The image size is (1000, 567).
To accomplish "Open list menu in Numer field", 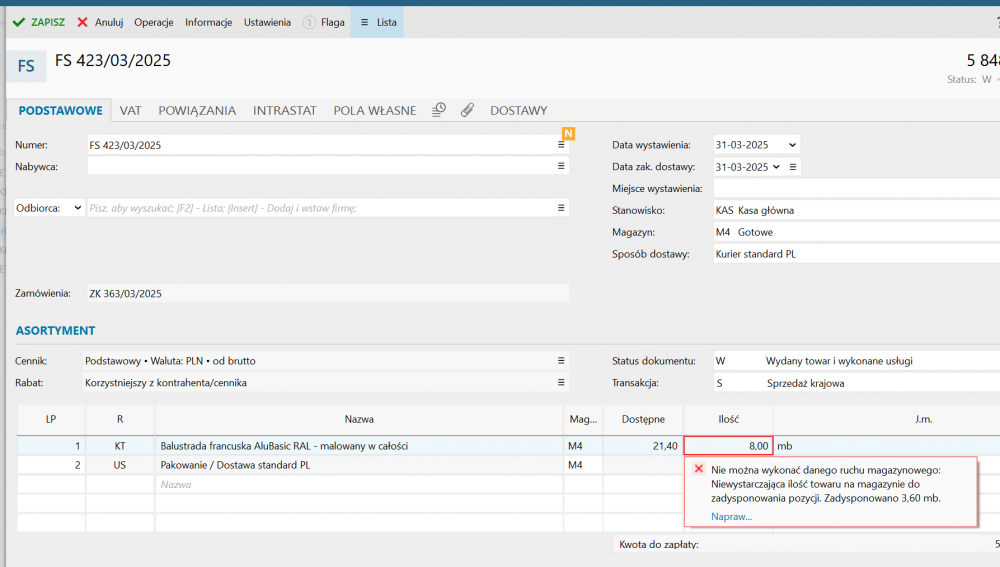I will click(x=561, y=145).
